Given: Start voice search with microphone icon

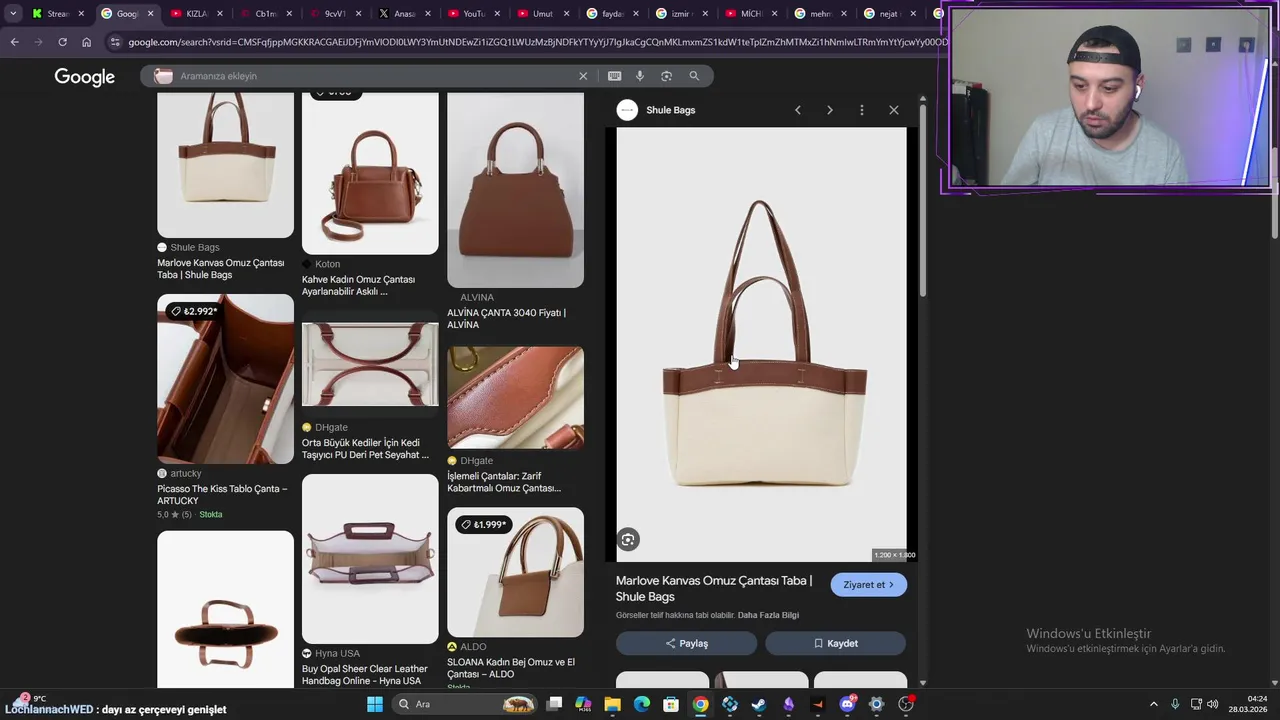Looking at the screenshot, I should click(640, 76).
